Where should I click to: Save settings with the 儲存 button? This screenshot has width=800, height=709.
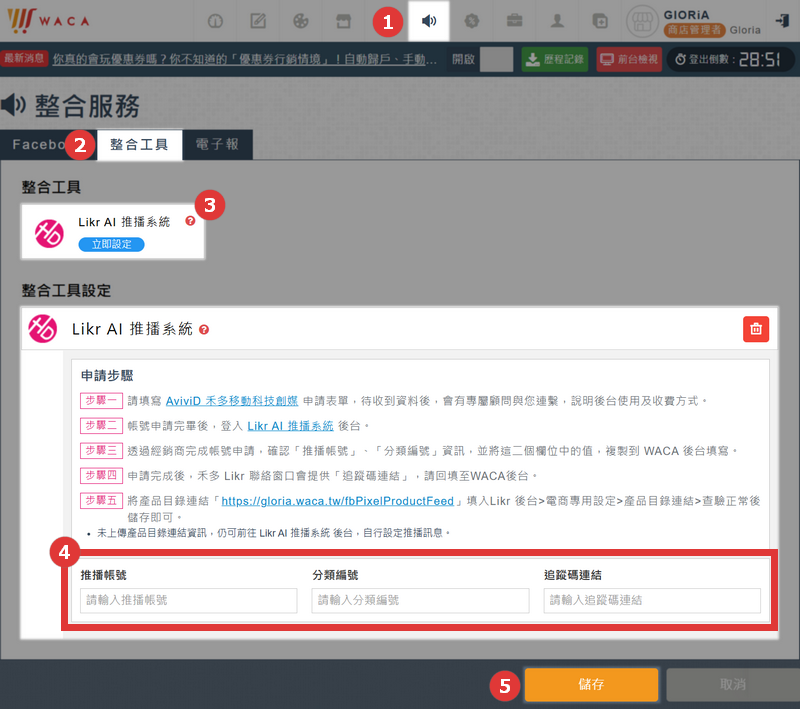pyautogui.click(x=591, y=685)
